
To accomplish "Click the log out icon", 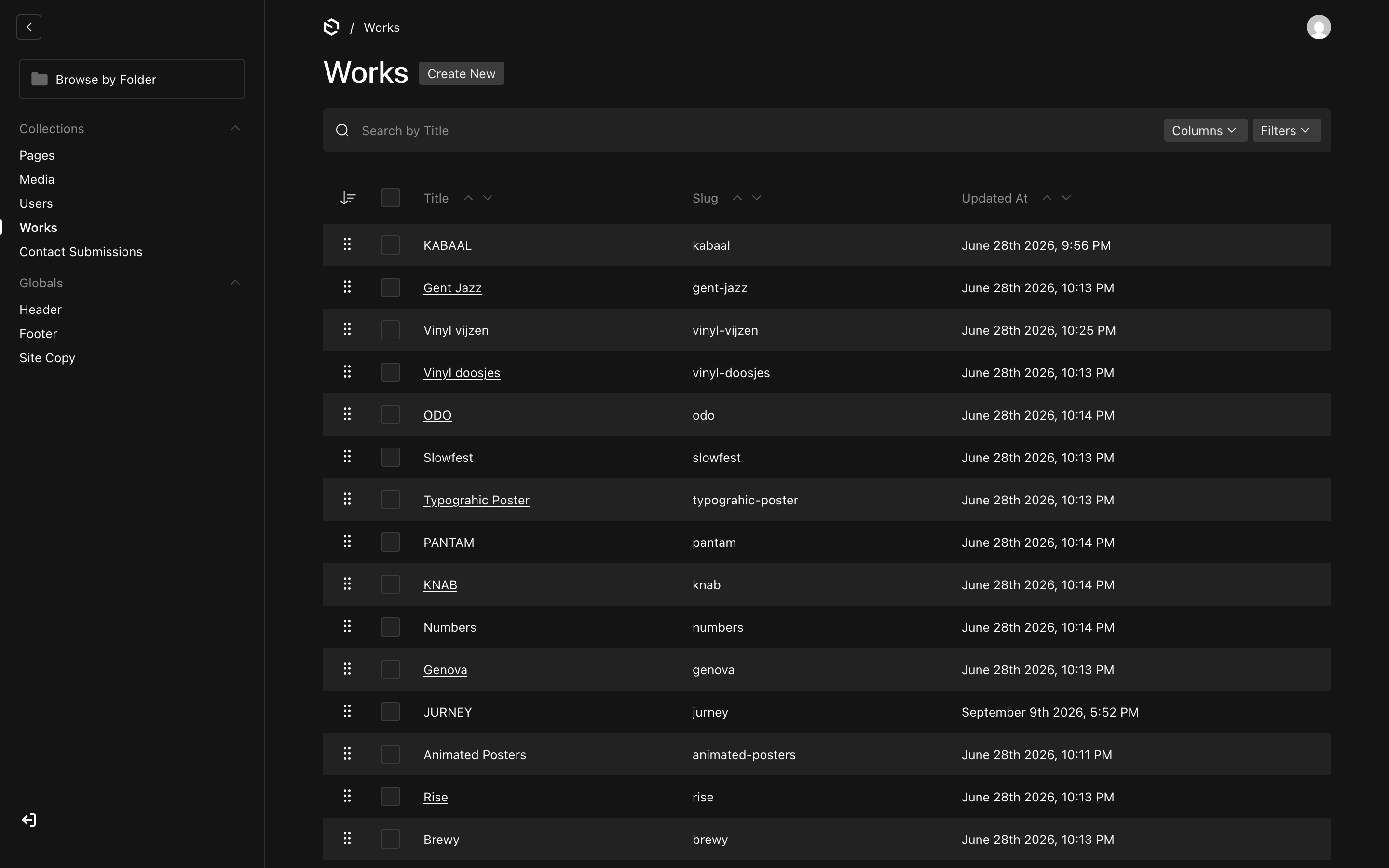I will 29,820.
